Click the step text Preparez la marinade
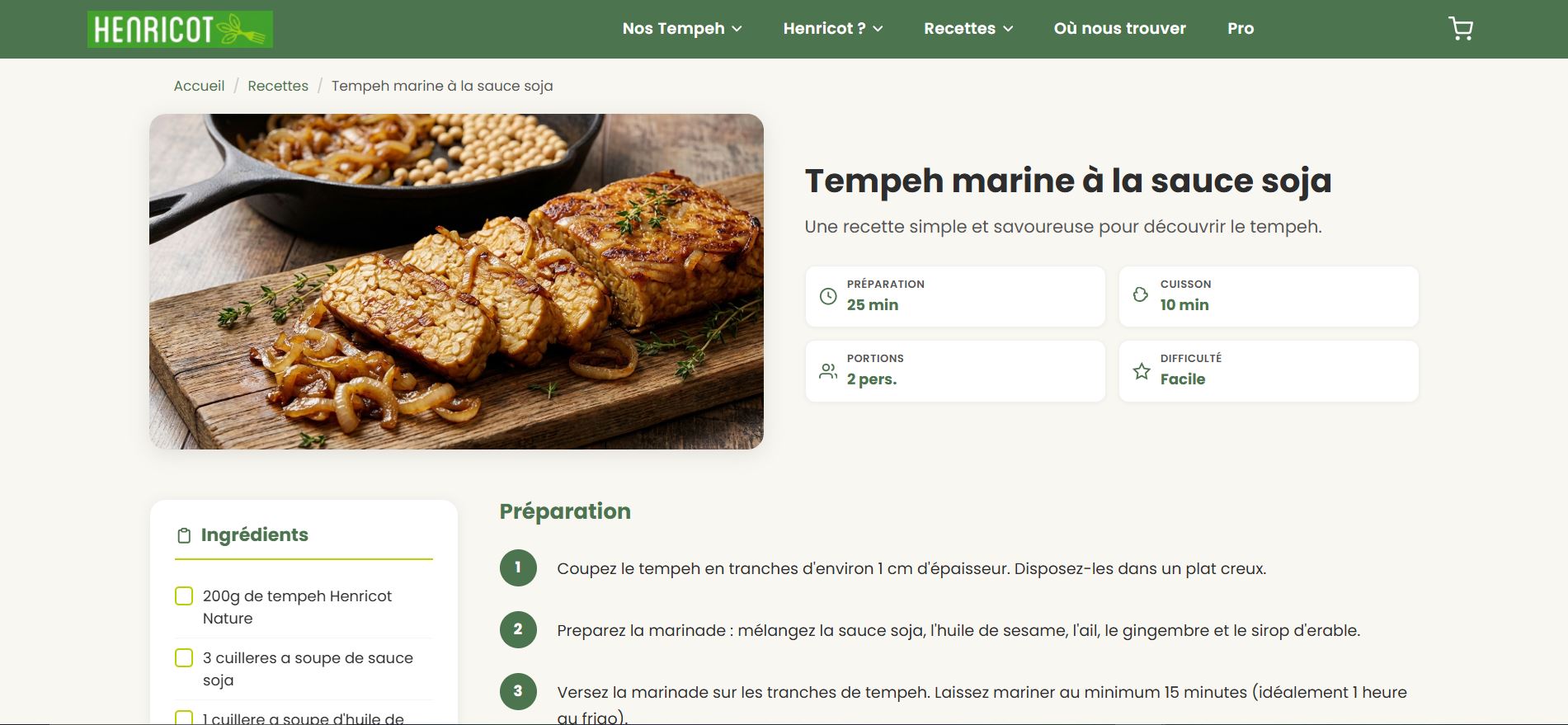The image size is (1568, 725). click(958, 630)
